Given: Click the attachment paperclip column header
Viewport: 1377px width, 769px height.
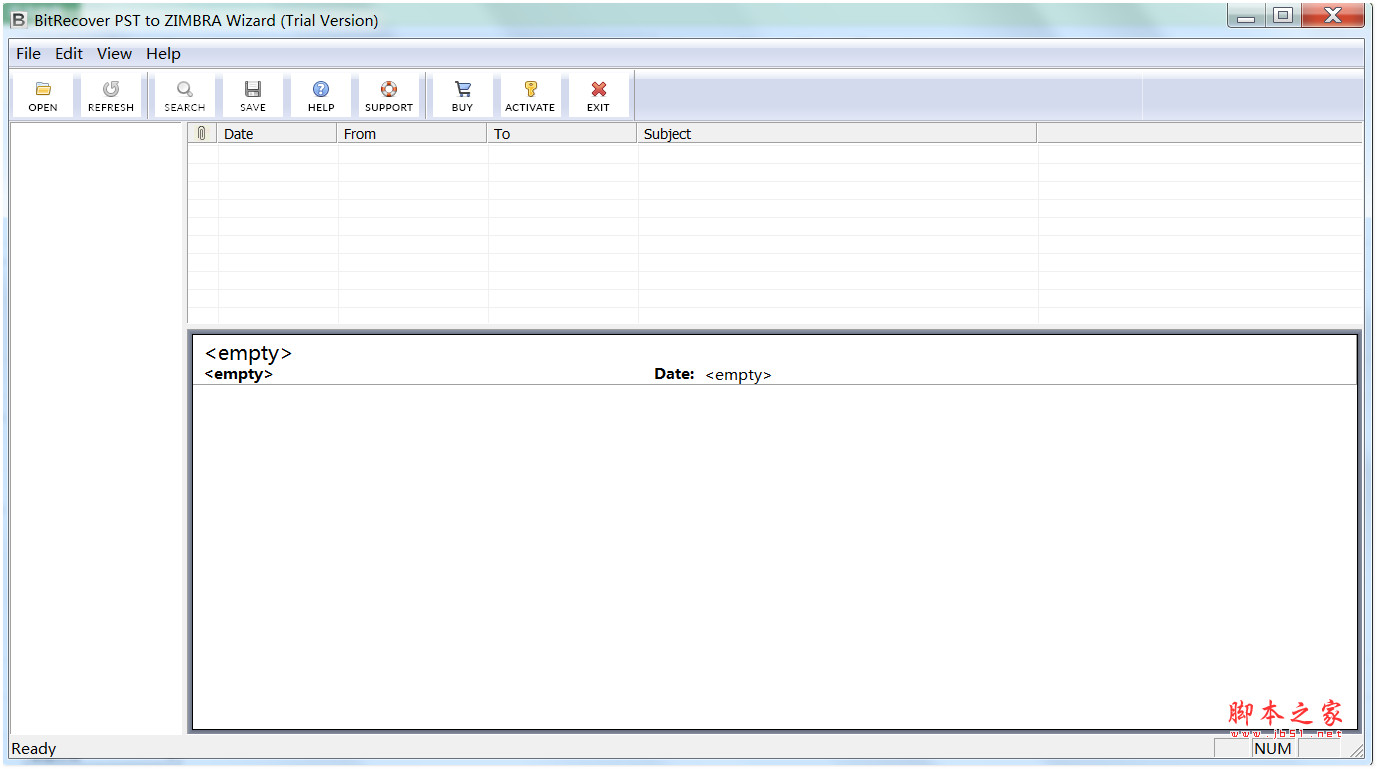Looking at the screenshot, I should point(202,134).
